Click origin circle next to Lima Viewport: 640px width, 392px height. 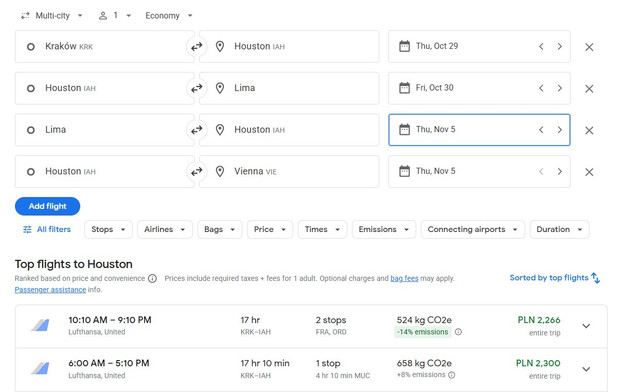31,130
